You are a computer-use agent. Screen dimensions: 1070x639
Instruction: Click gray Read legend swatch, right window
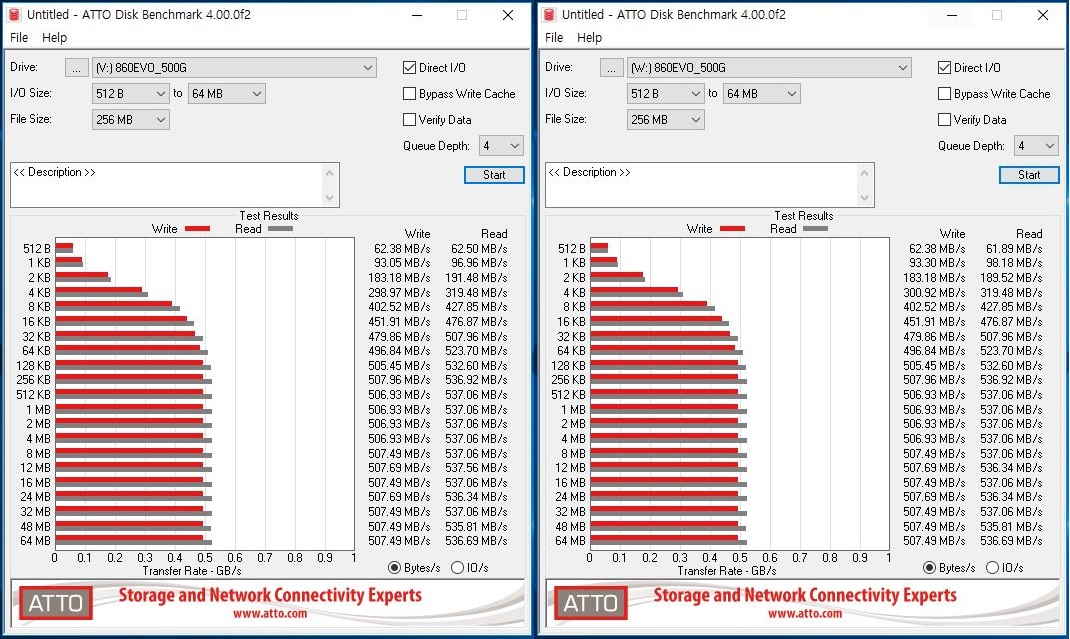click(815, 229)
